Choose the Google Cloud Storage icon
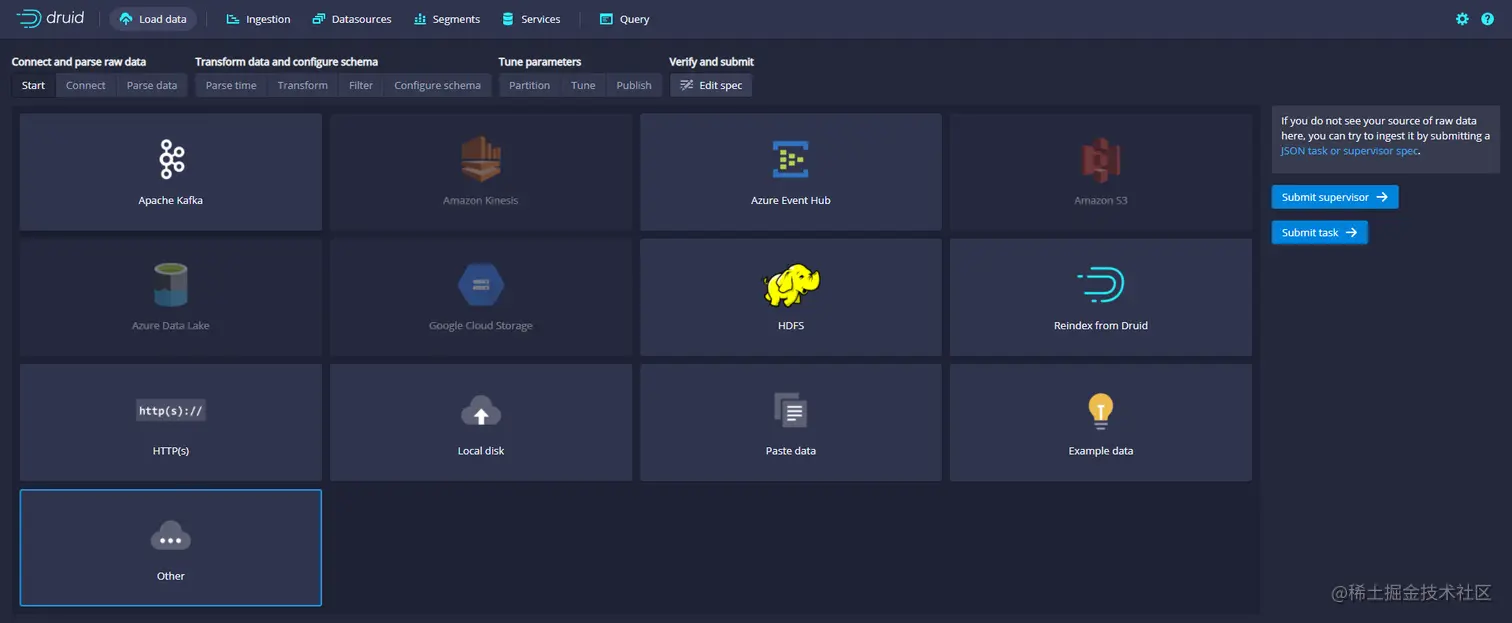Image resolution: width=1512 pixels, height=623 pixels. [x=481, y=285]
